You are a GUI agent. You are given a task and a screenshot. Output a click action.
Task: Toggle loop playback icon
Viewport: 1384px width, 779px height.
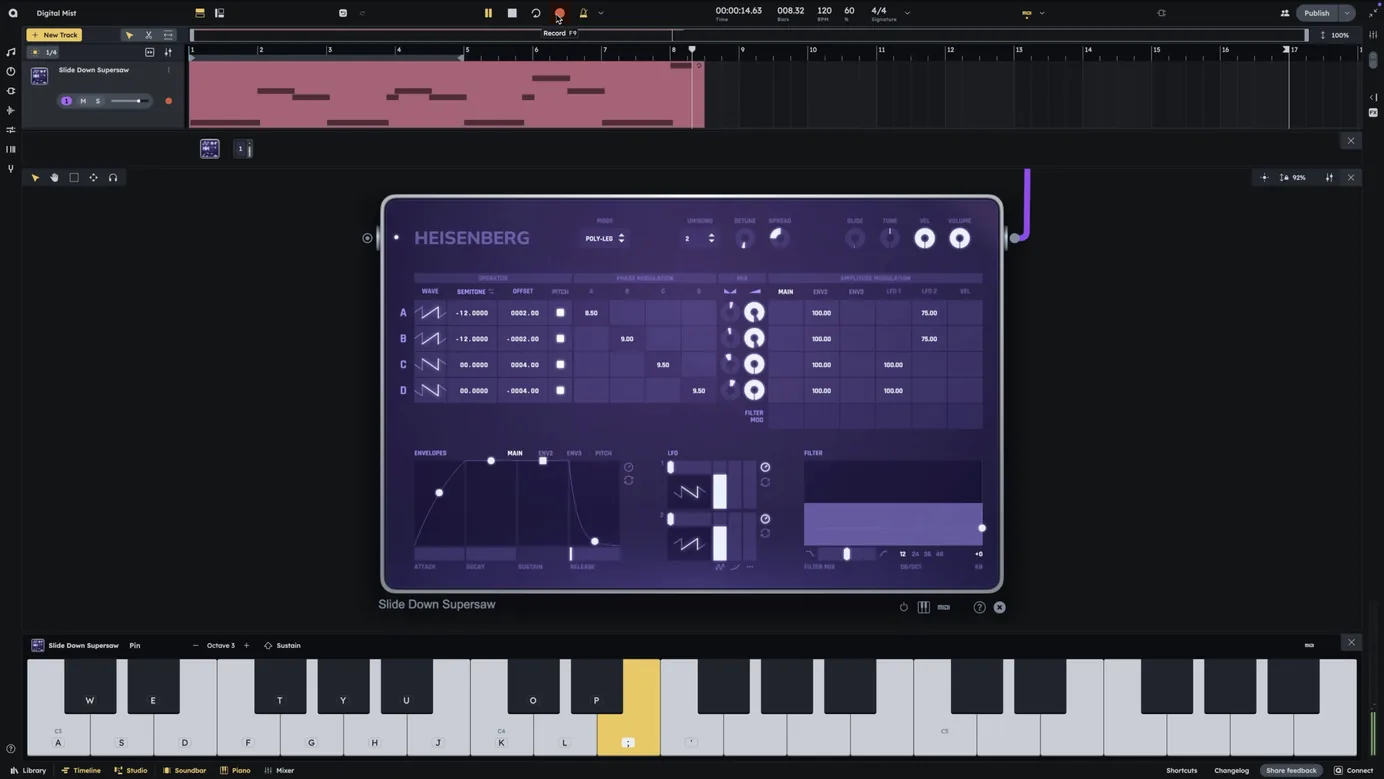(x=536, y=13)
